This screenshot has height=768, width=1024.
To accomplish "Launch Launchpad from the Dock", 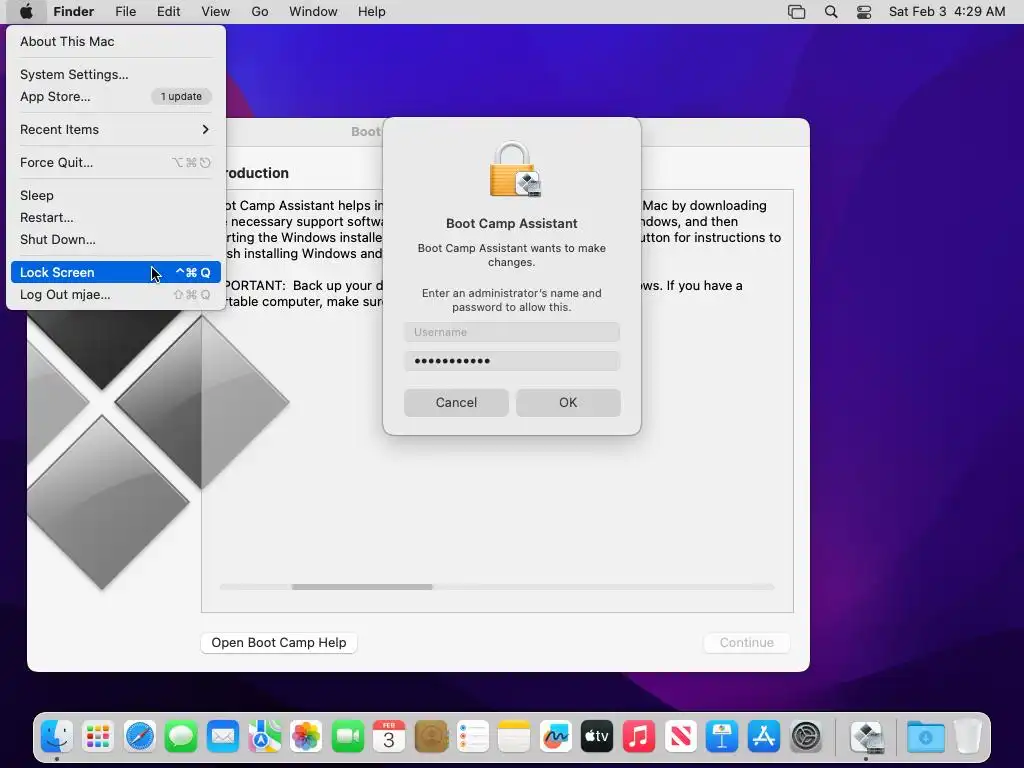I will point(98,737).
